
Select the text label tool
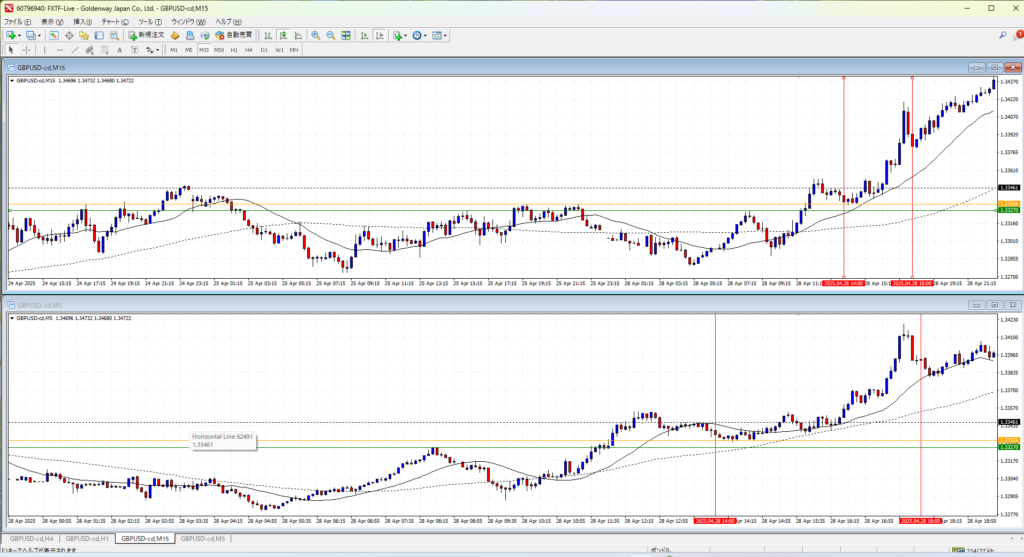pyautogui.click(x=119, y=50)
